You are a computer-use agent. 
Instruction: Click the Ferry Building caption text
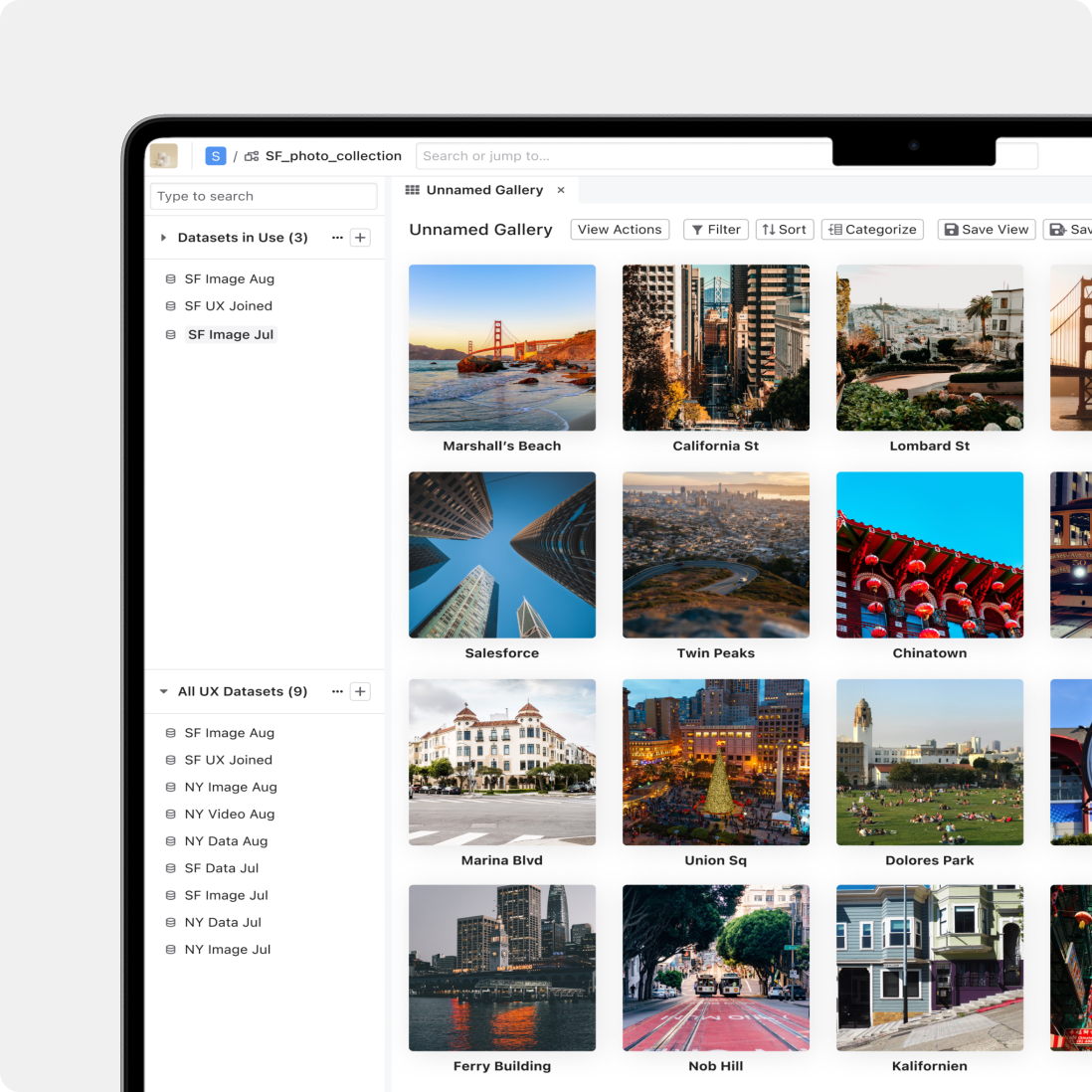pos(502,1066)
